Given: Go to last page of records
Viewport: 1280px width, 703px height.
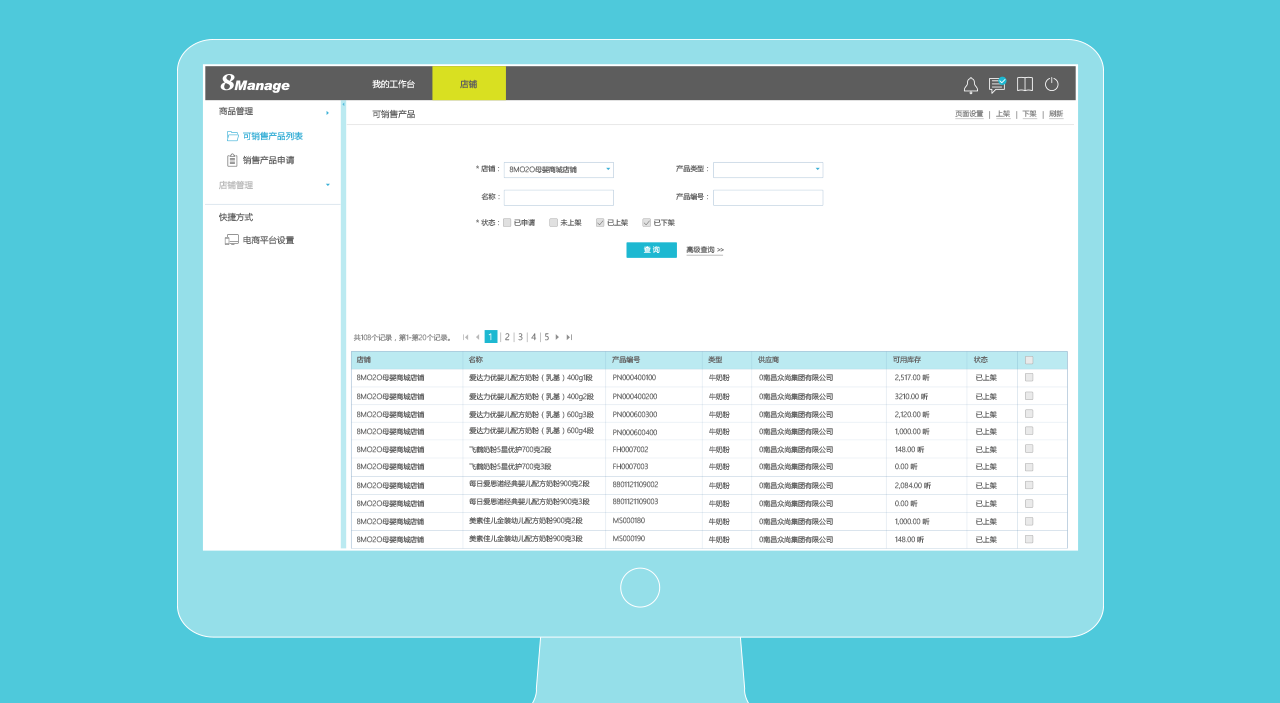Looking at the screenshot, I should click(569, 337).
